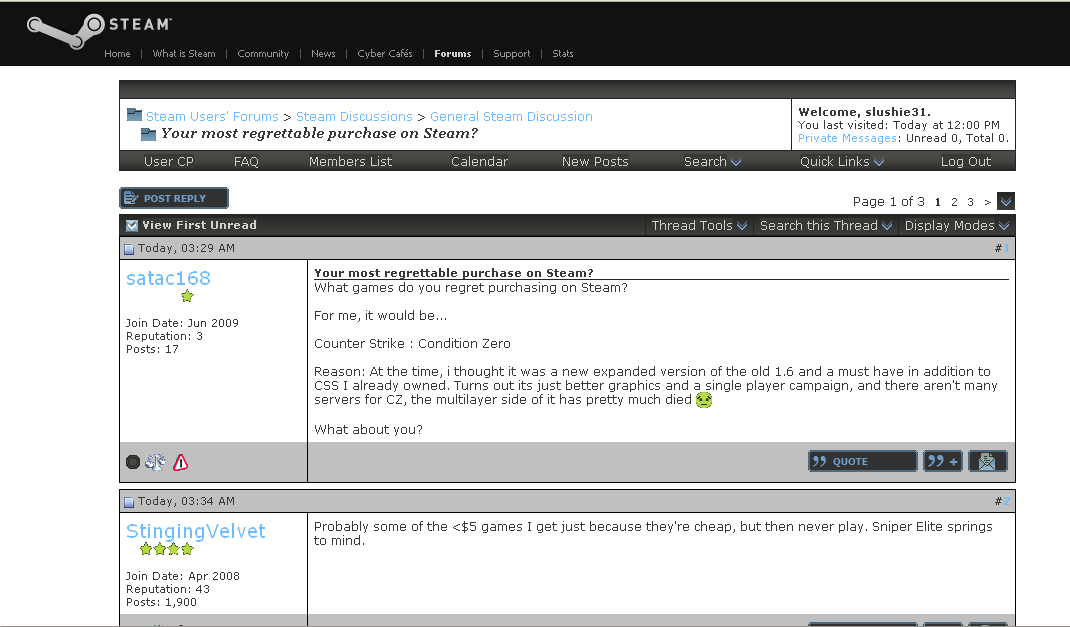The width and height of the screenshot is (1070, 627).
Task: Go to next page using the > arrow
Action: coord(987,202)
